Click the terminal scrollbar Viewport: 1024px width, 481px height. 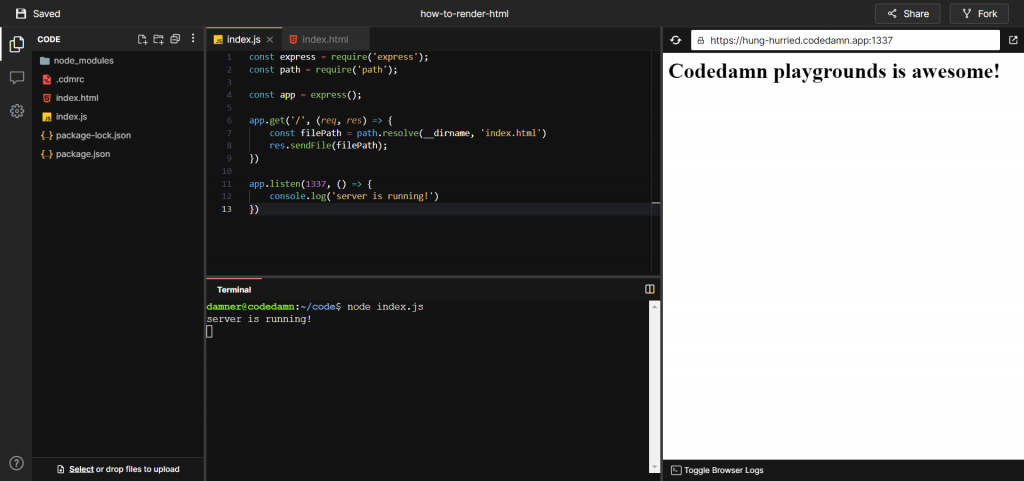(x=654, y=385)
